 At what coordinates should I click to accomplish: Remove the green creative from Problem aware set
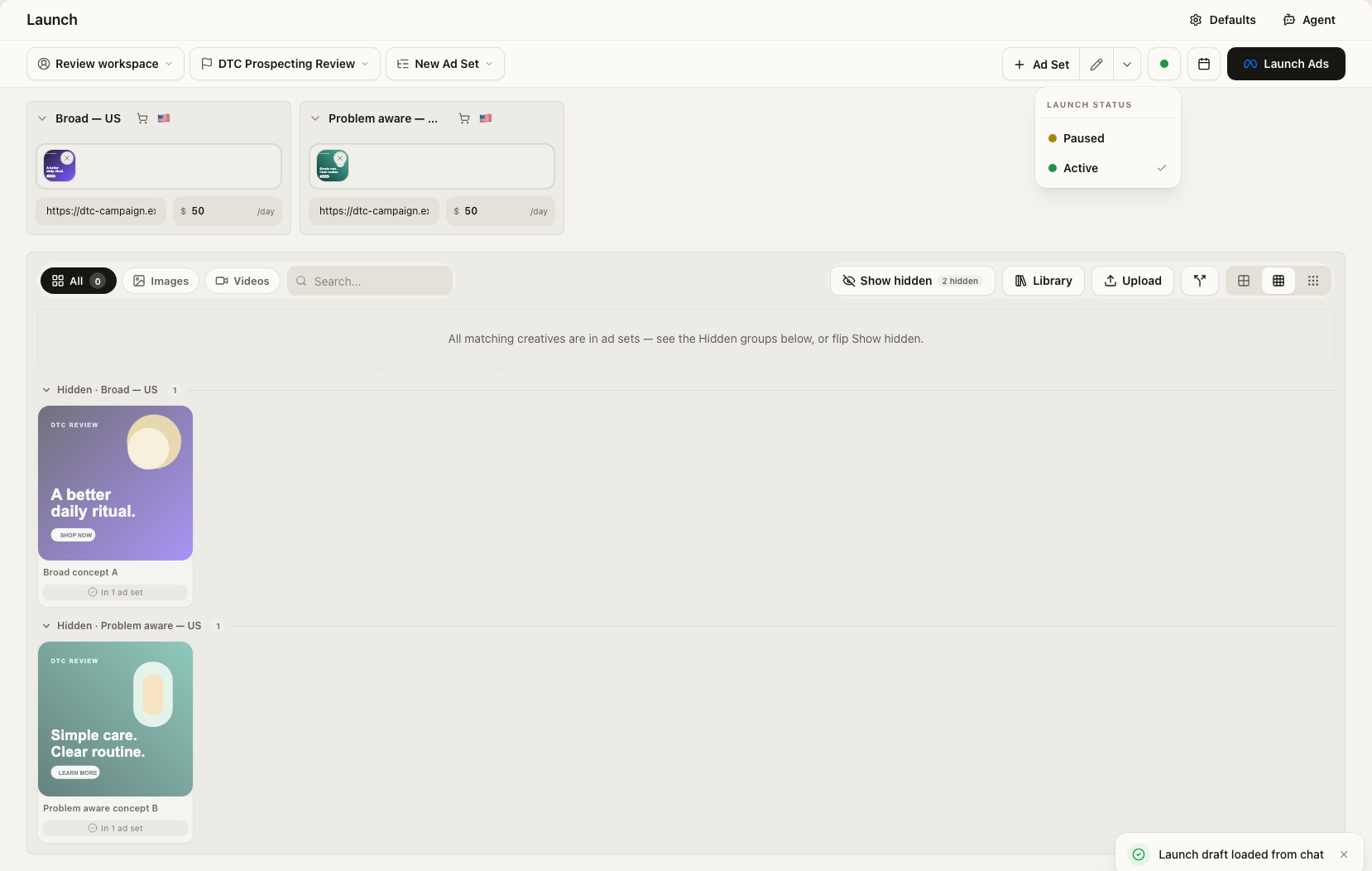click(x=340, y=158)
